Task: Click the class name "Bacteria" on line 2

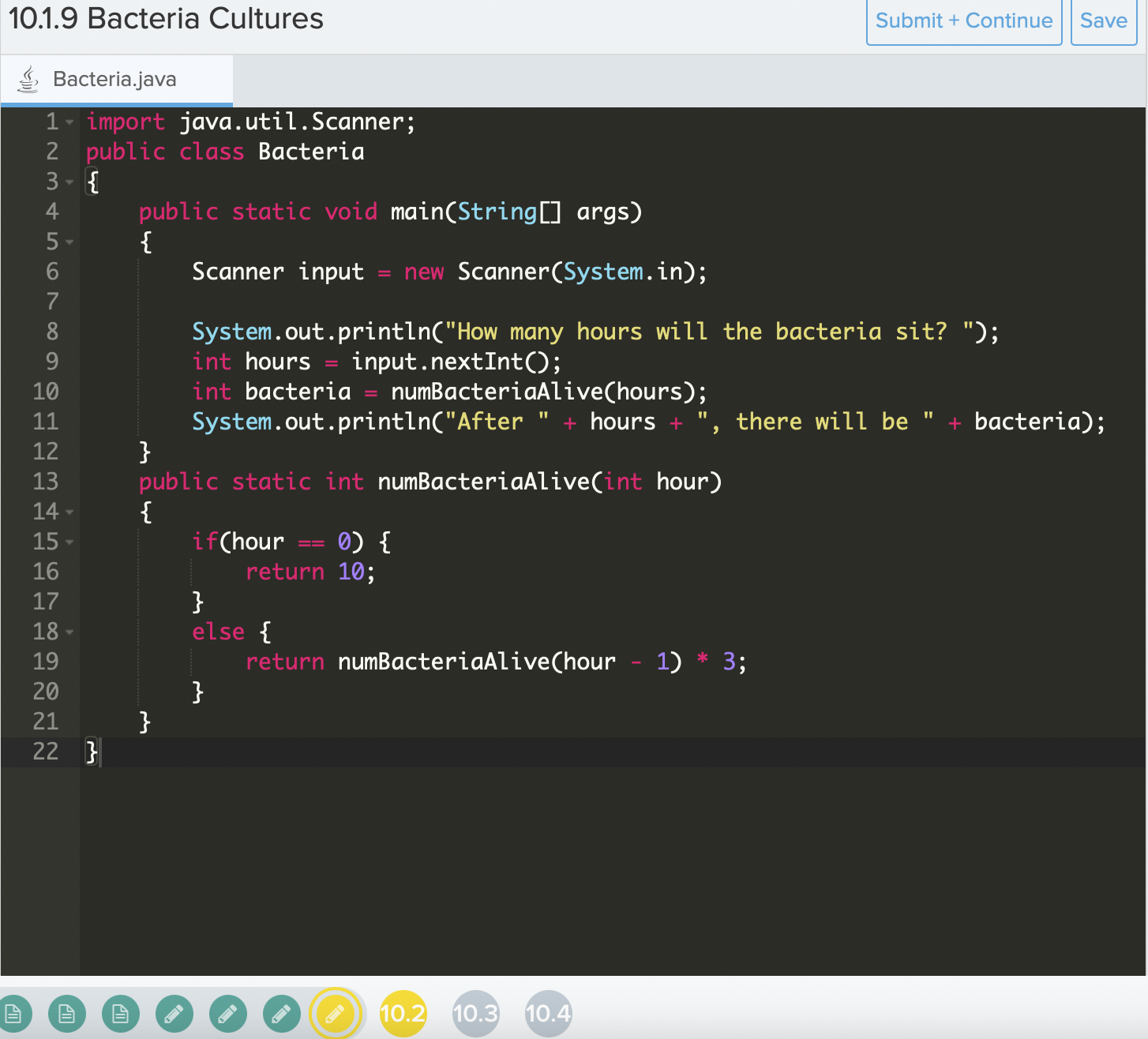Action: point(311,152)
